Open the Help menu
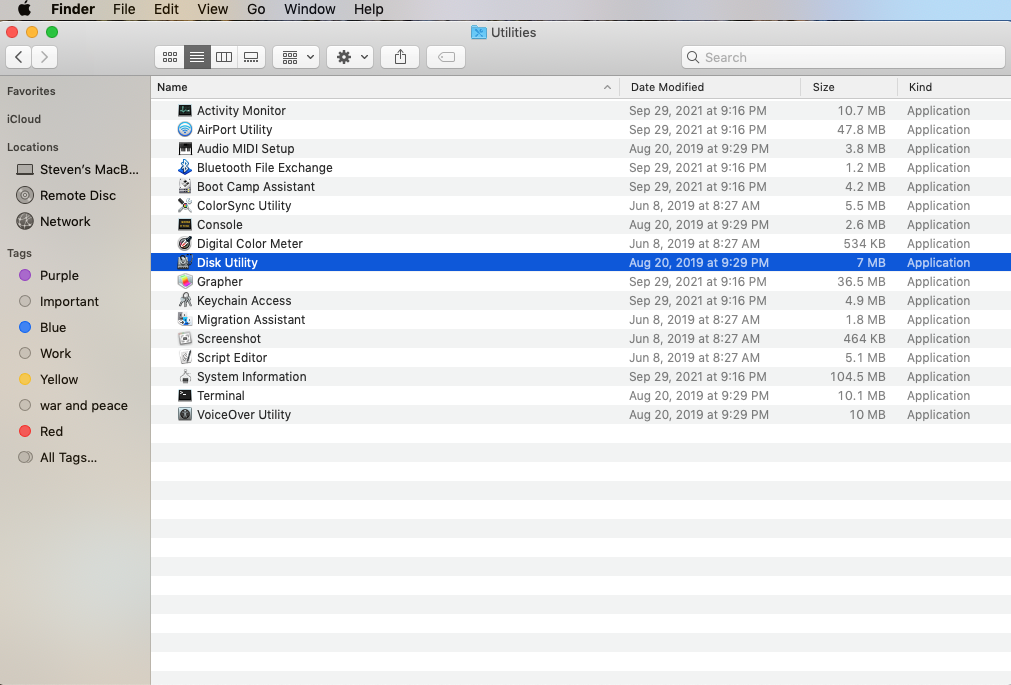1011x685 pixels. [369, 9]
